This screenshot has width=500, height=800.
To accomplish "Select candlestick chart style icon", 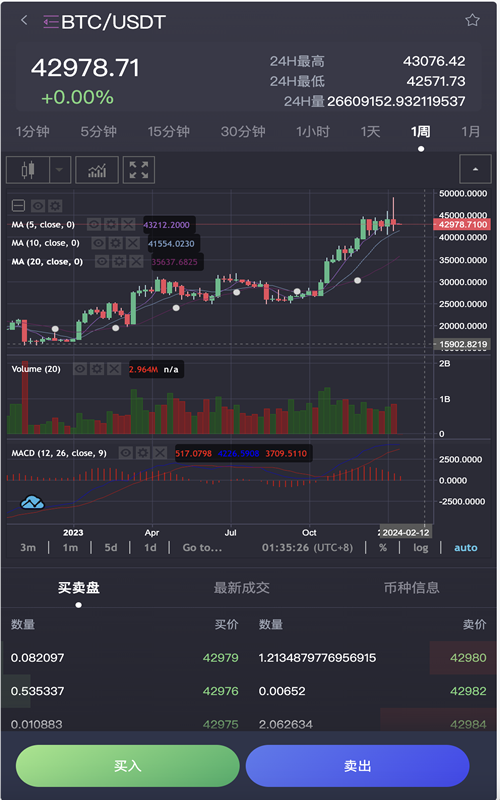I will [28, 169].
